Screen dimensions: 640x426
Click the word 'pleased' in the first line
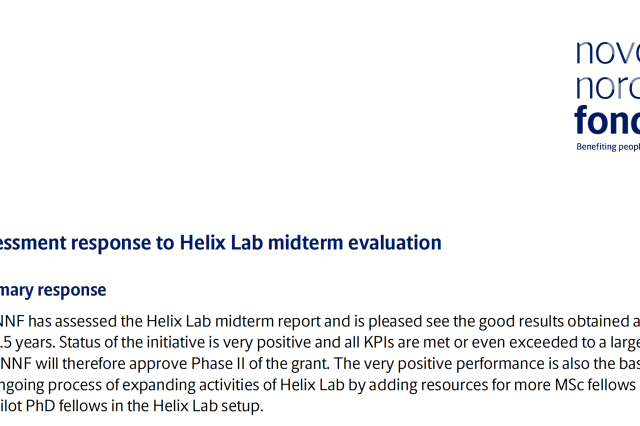click(395, 322)
